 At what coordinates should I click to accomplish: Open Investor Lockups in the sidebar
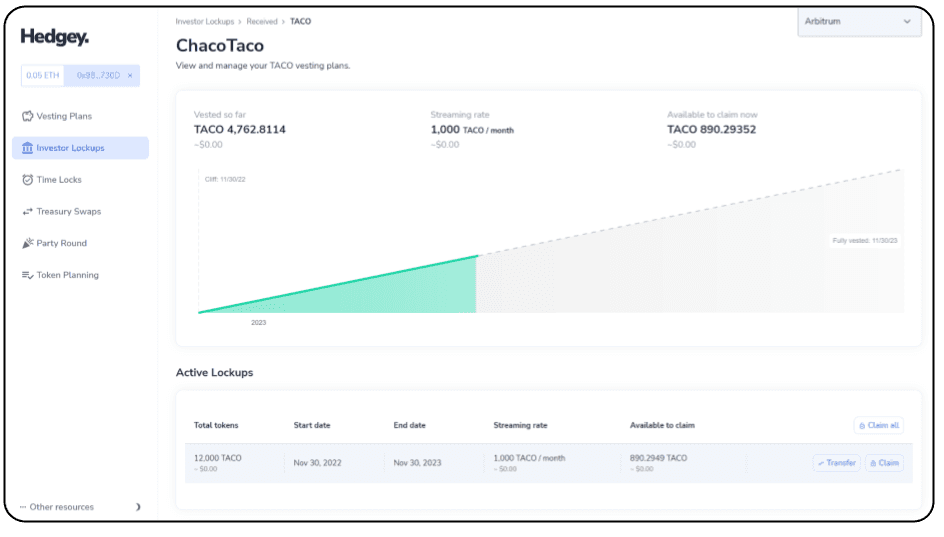pyautogui.click(x=81, y=148)
